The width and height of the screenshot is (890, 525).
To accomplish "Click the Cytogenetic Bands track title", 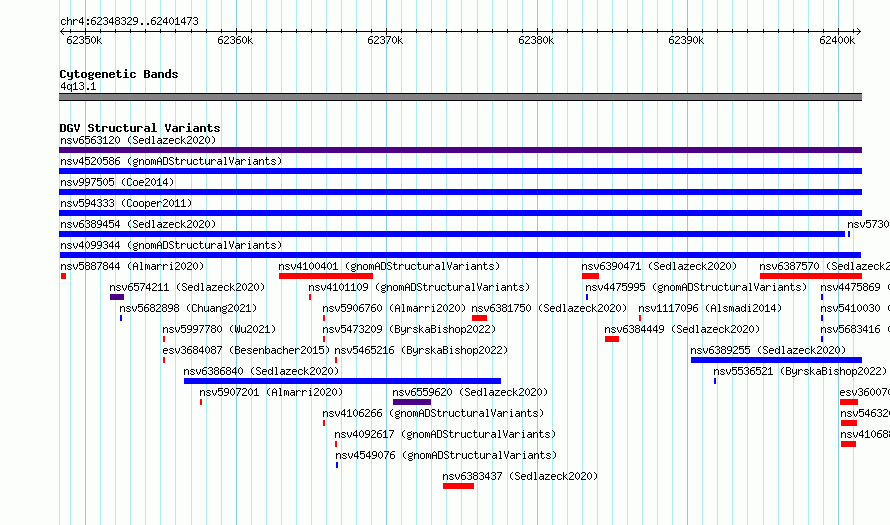I will point(119,74).
